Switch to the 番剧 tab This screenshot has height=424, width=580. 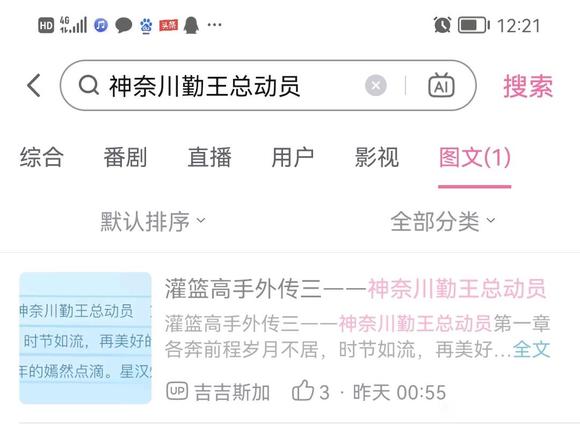[125, 157]
